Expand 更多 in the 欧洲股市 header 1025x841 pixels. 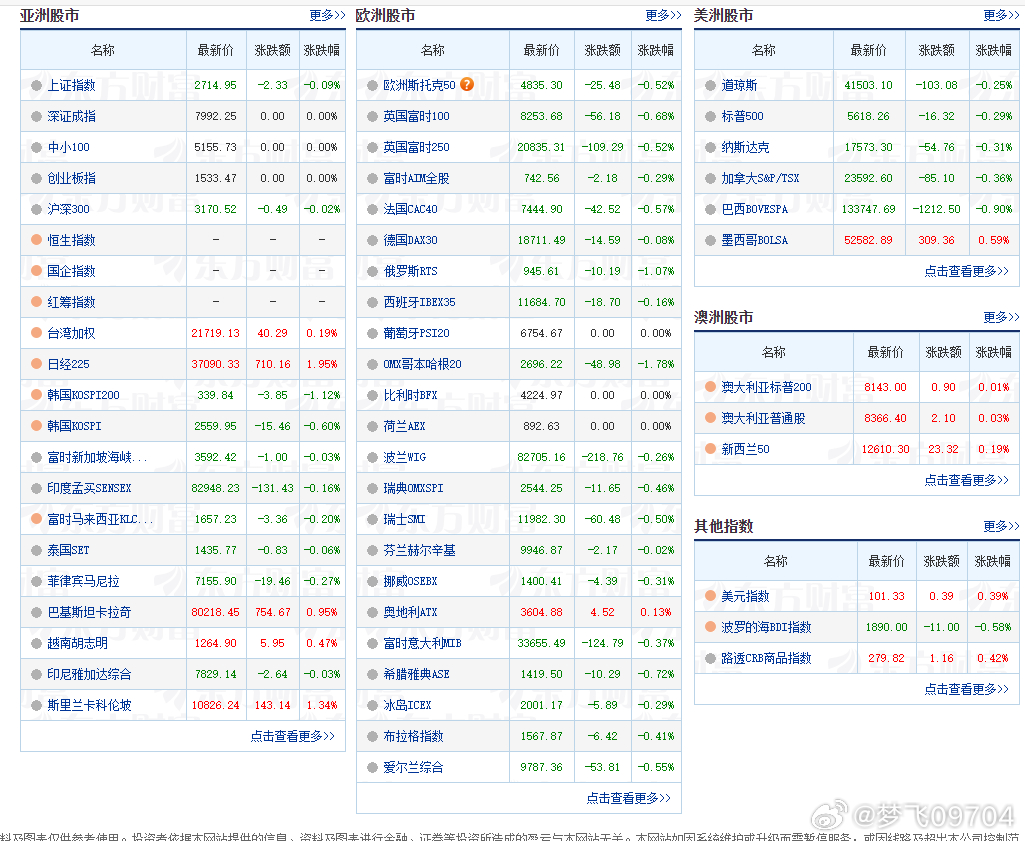(663, 16)
